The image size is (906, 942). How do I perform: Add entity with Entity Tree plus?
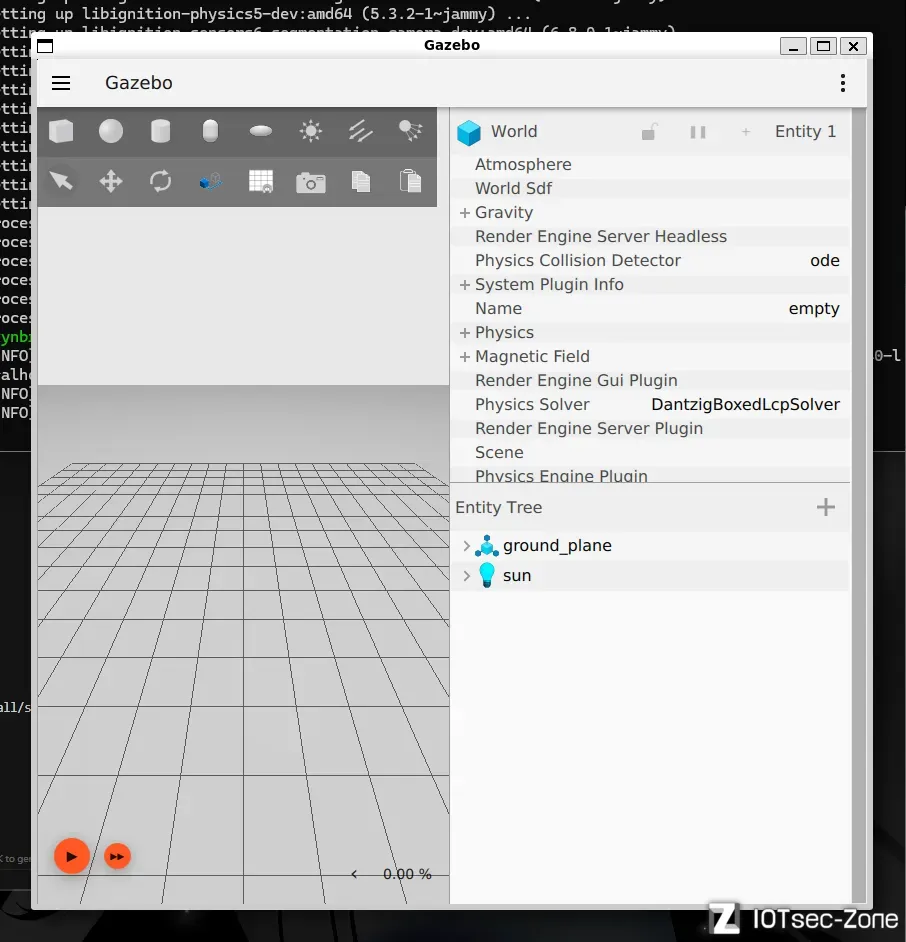tap(825, 507)
